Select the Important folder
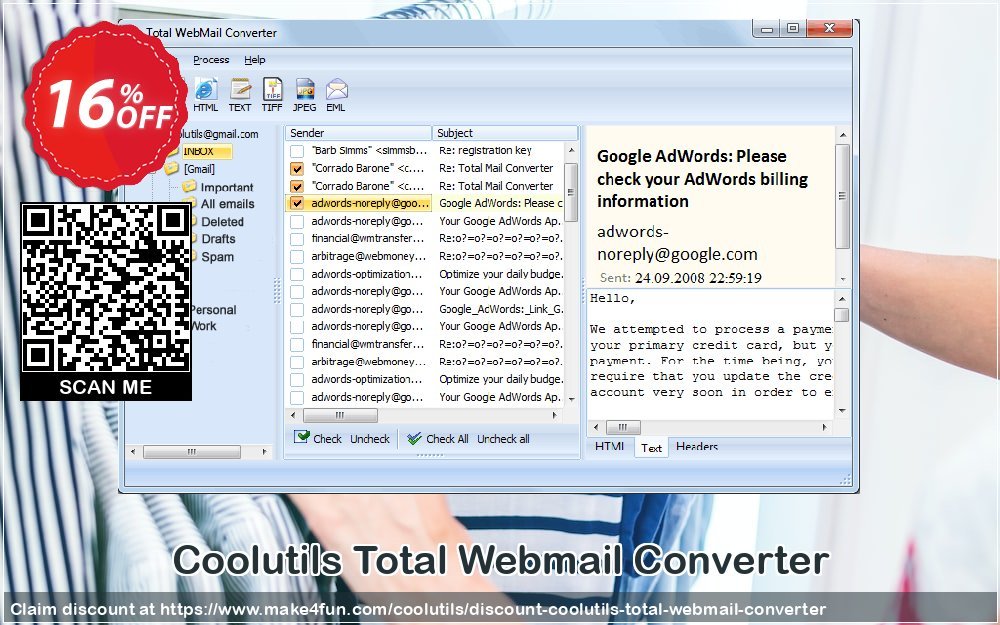Viewport: 1000px width, 625px height. (x=226, y=187)
